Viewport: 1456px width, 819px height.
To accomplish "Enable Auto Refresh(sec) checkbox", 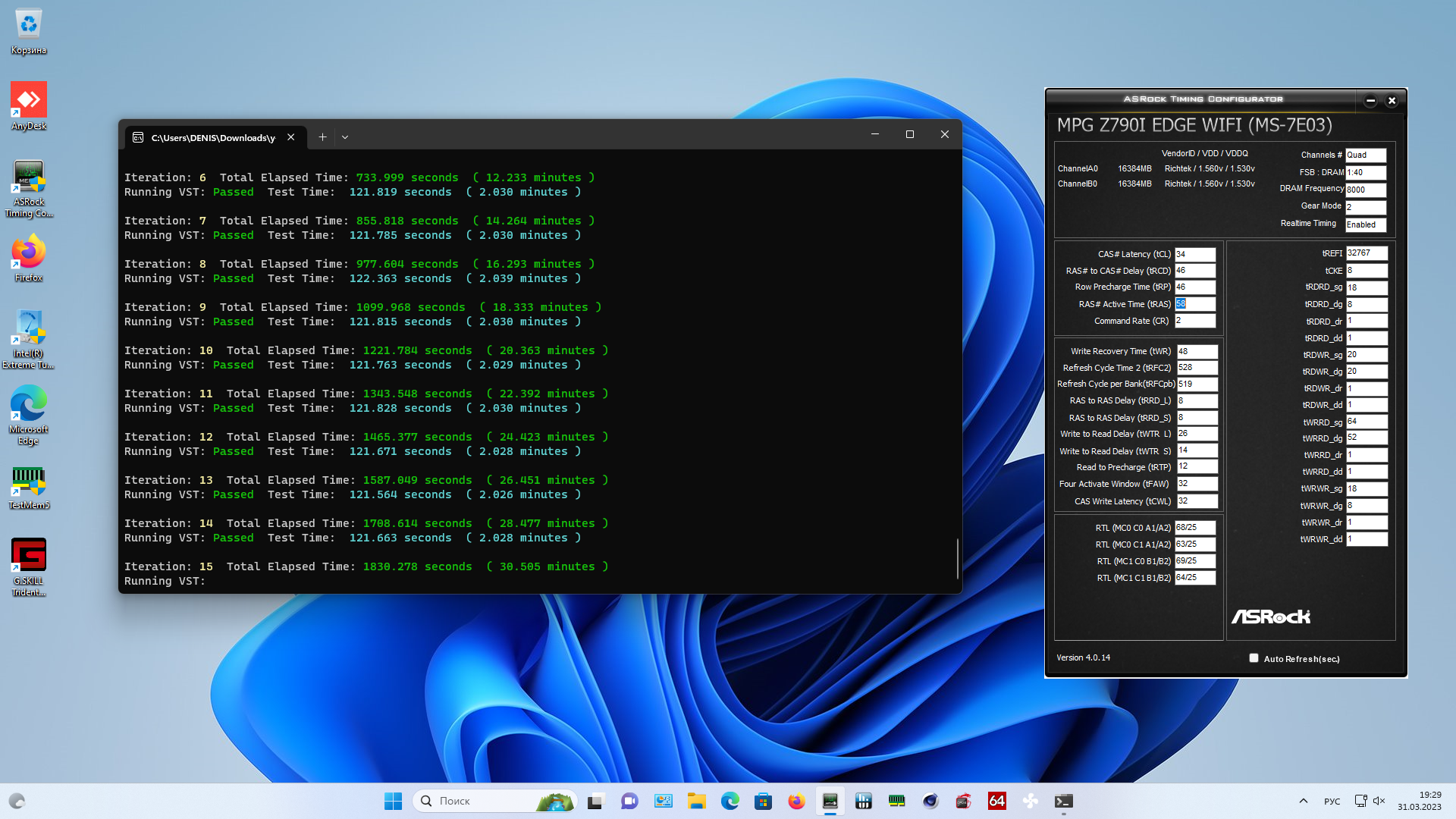I will 1254,658.
